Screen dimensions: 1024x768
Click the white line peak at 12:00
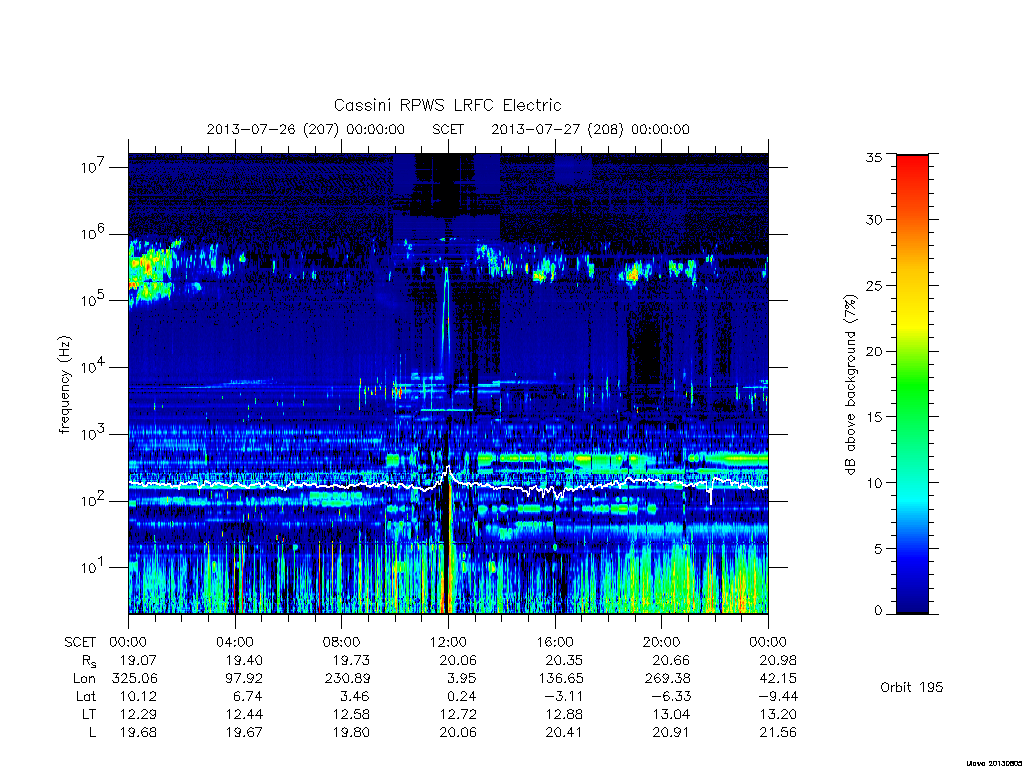pyautogui.click(x=448, y=469)
